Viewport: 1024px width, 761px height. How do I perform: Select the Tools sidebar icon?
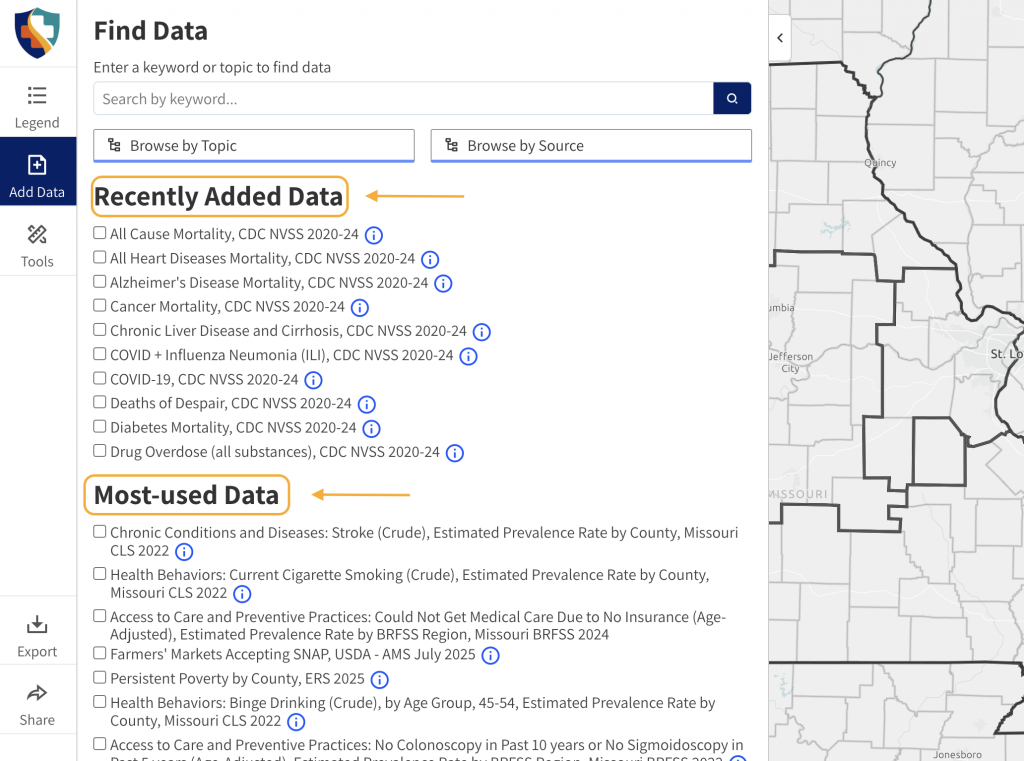(37, 245)
